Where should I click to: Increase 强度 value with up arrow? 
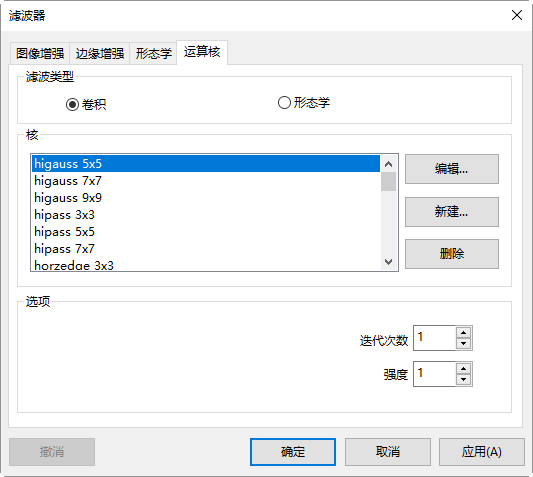463,368
